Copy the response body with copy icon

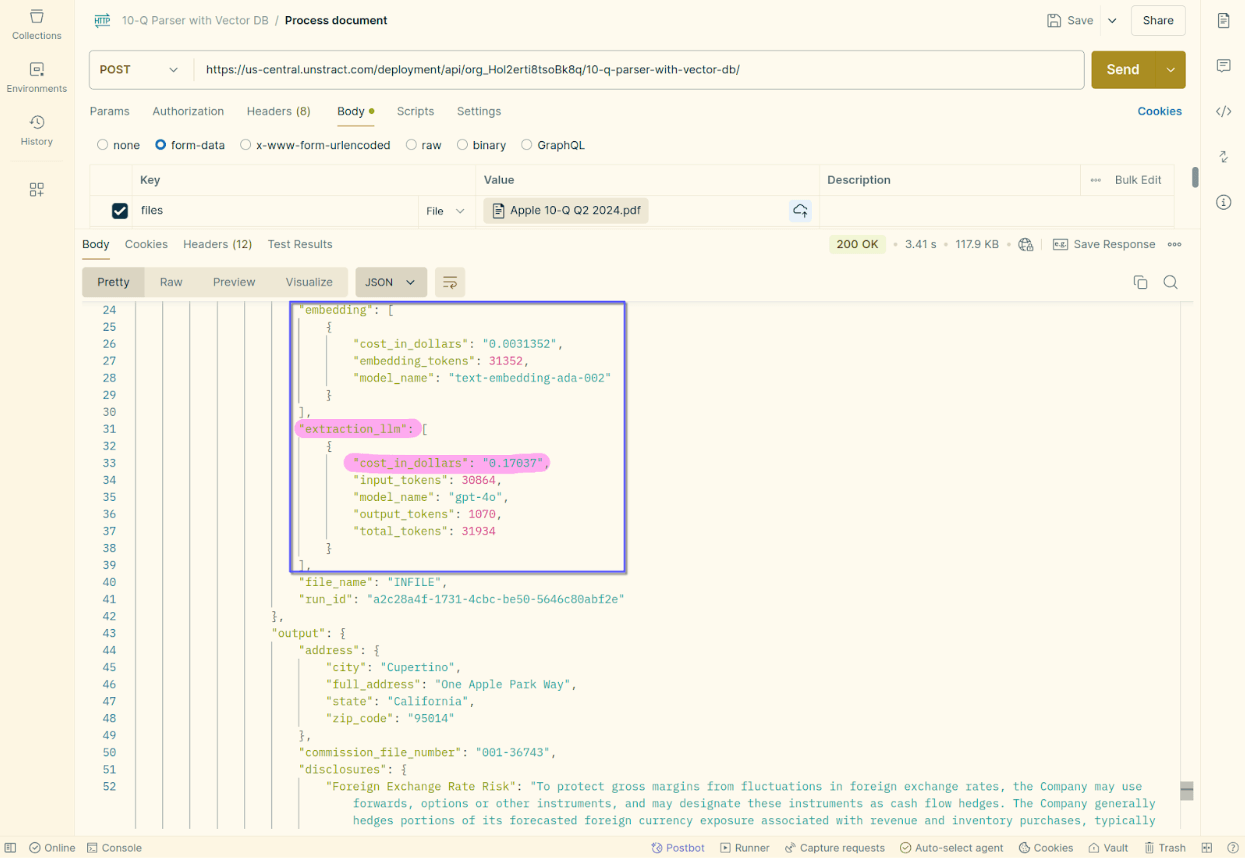tap(1140, 282)
